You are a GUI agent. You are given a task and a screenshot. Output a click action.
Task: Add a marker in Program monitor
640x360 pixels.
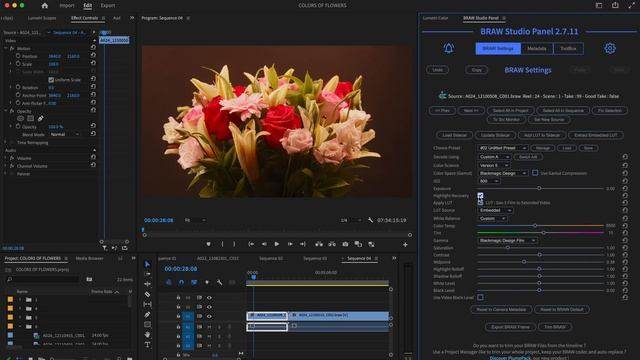click(209, 244)
